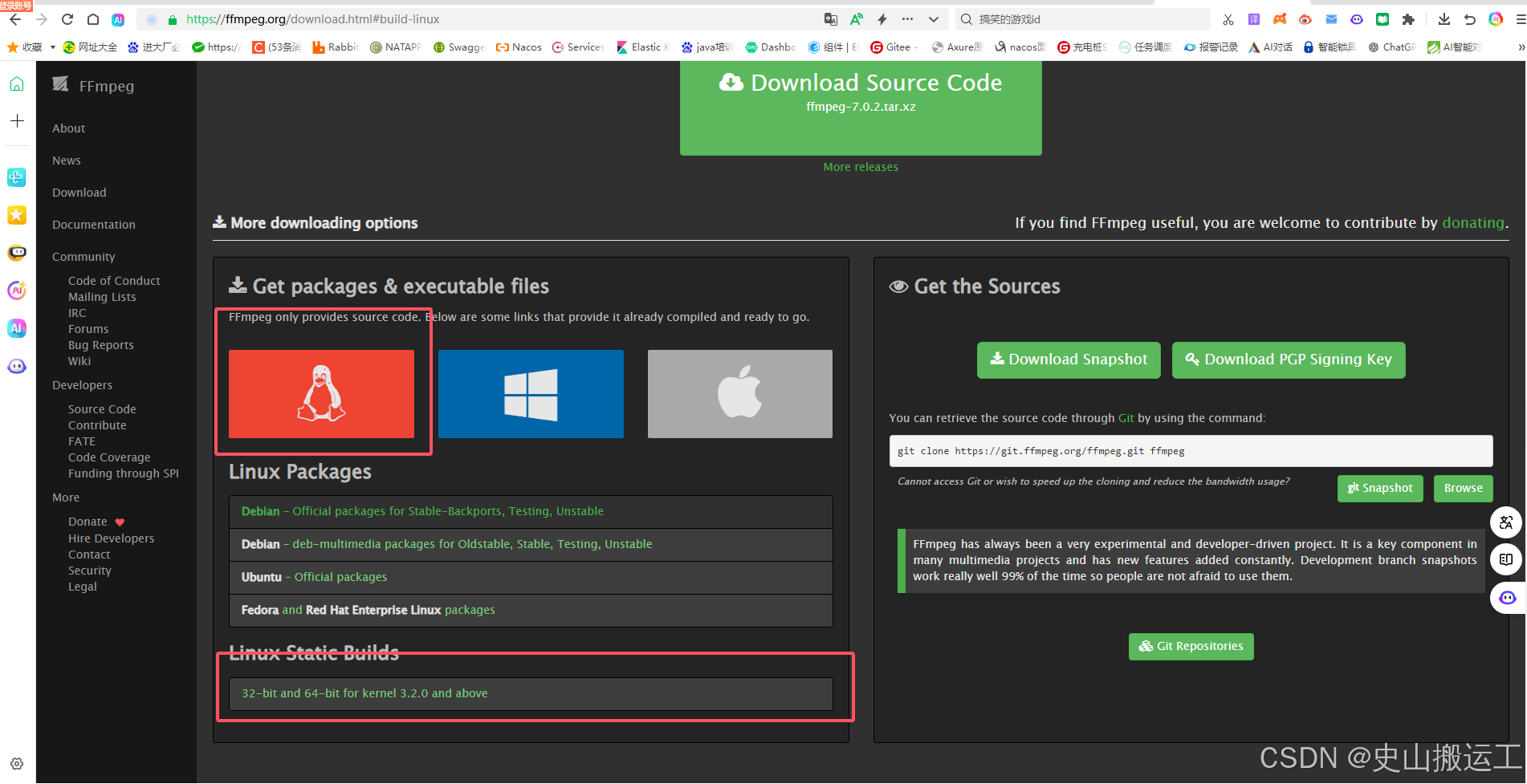Open the browser hamburger menu
The width and height of the screenshot is (1527, 784).
pyautogui.click(x=1520, y=19)
